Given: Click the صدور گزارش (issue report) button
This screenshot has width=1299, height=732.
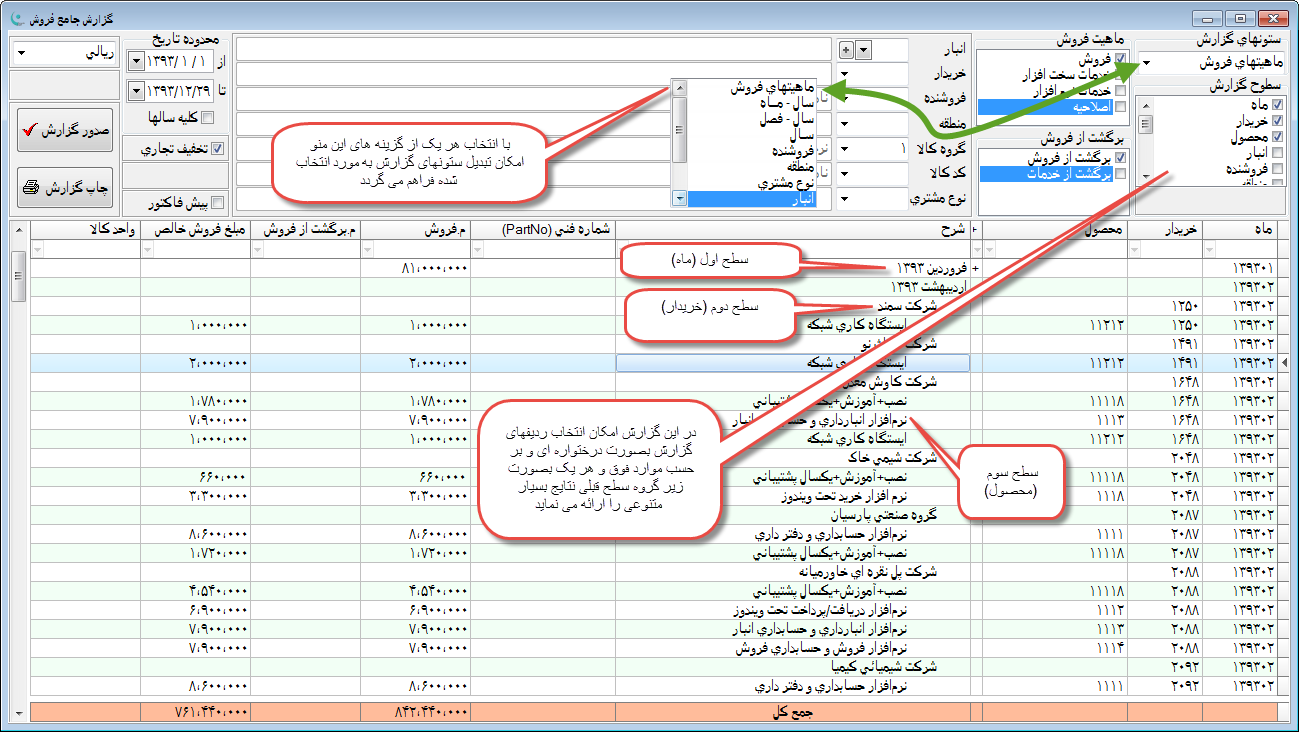Looking at the screenshot, I should point(65,130).
